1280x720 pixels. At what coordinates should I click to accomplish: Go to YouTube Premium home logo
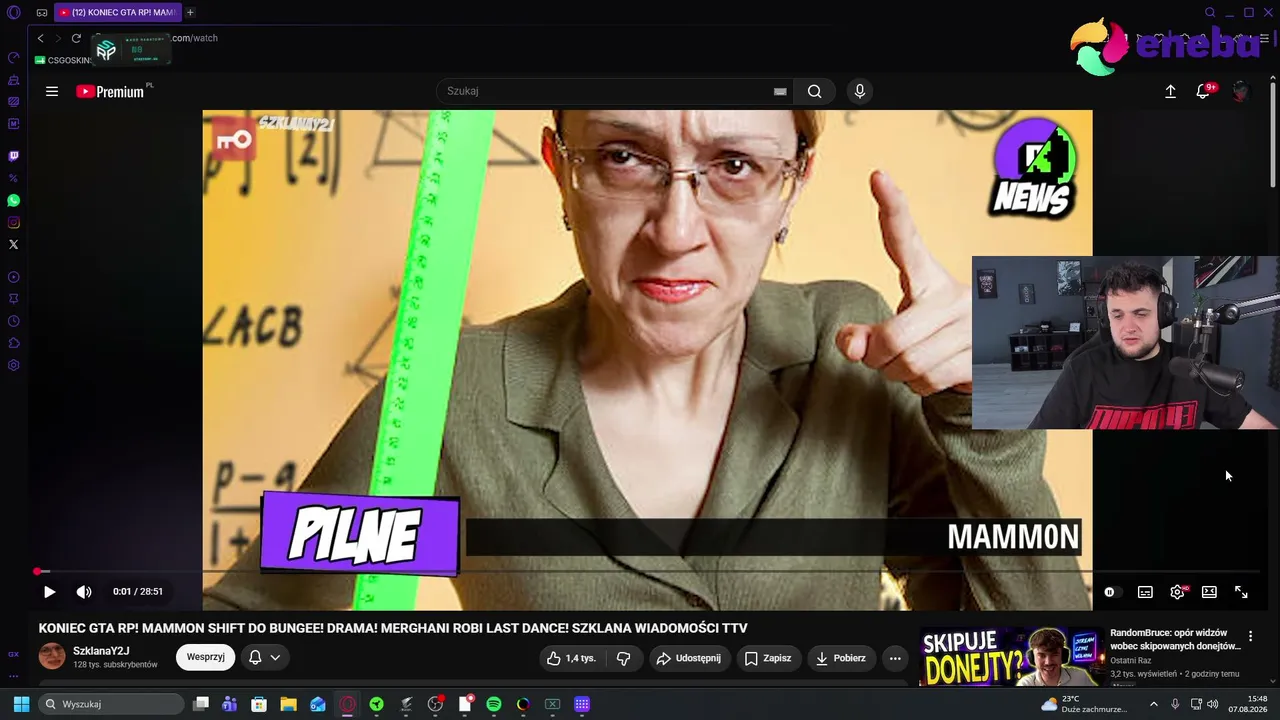click(111, 91)
